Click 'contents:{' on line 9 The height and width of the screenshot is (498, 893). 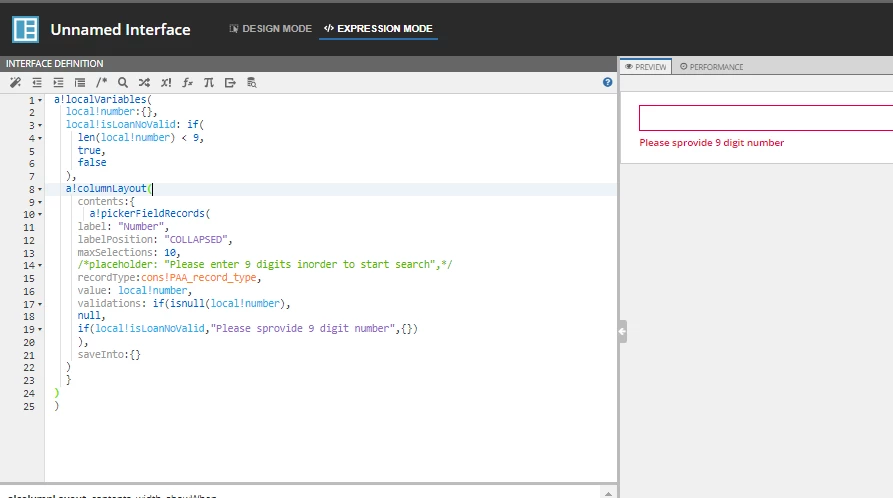coord(106,201)
